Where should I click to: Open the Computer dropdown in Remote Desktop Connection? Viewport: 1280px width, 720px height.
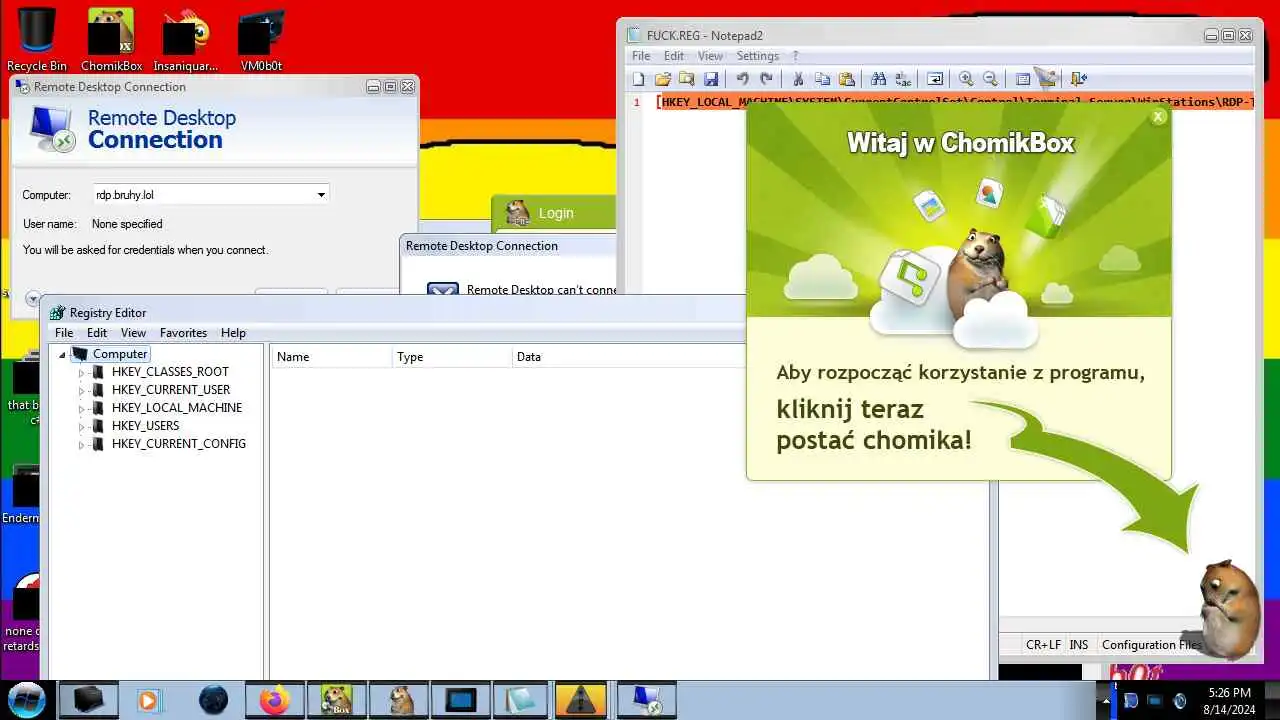click(x=321, y=195)
